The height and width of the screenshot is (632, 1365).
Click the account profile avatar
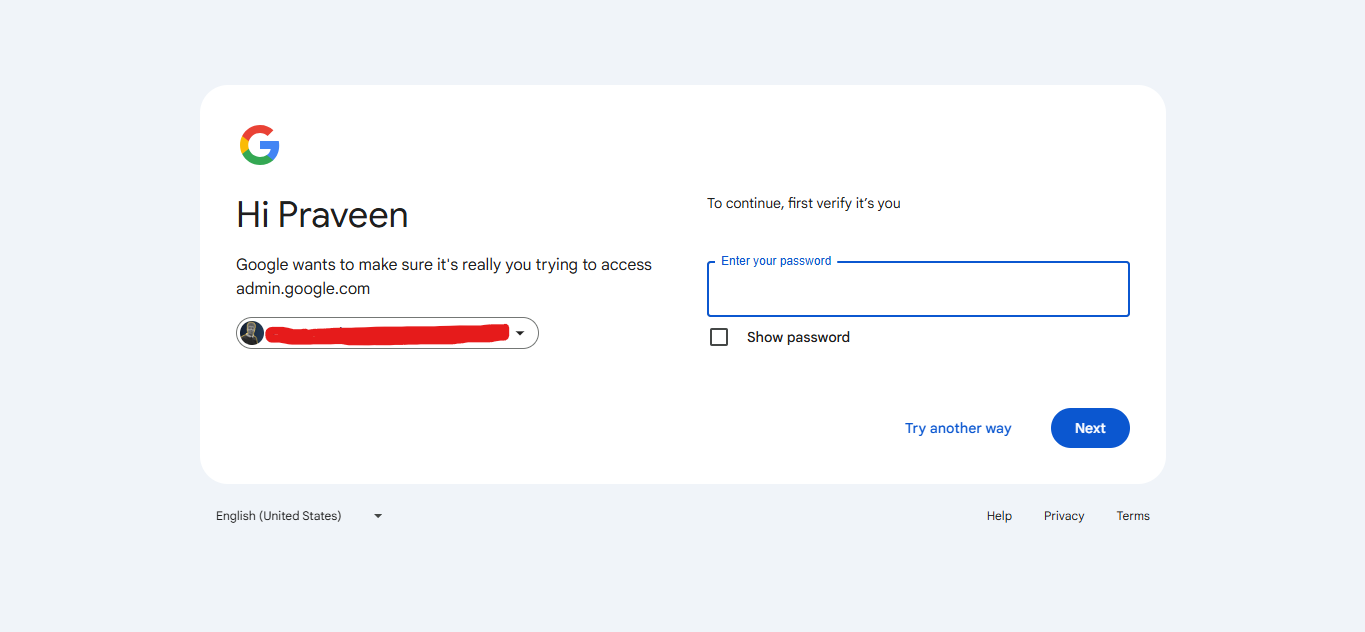click(x=252, y=333)
